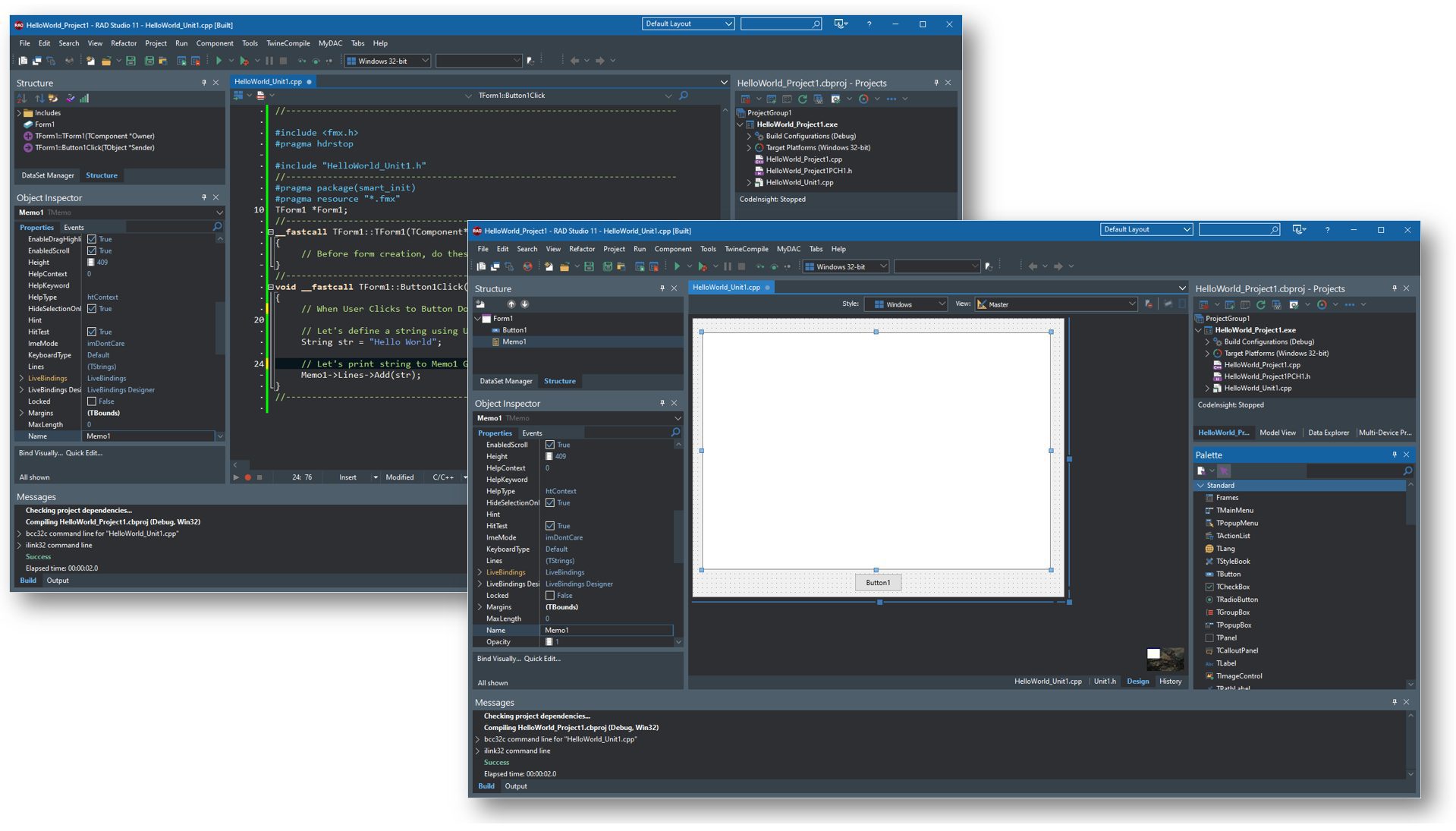Screen dimensions: 1456x831
Task: Click front Messages panel vertical scrollbar
Action: coord(1410,744)
